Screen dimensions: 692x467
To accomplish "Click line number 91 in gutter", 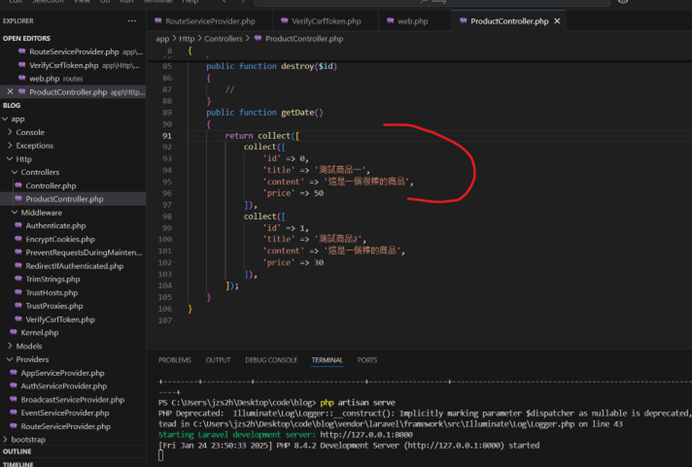I will 167,136.
